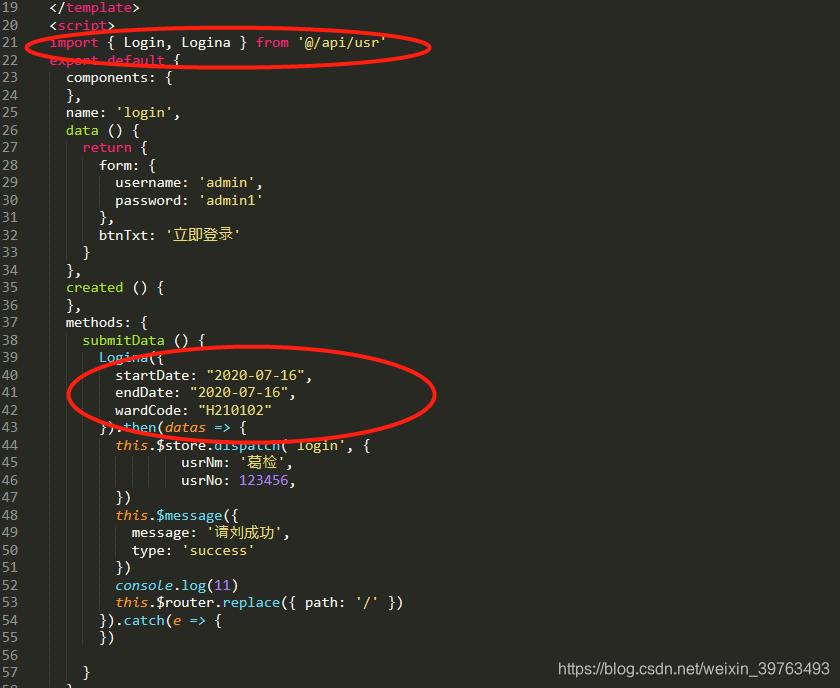Click '$router' on line 53
The image size is (840, 688).
click(x=185, y=603)
